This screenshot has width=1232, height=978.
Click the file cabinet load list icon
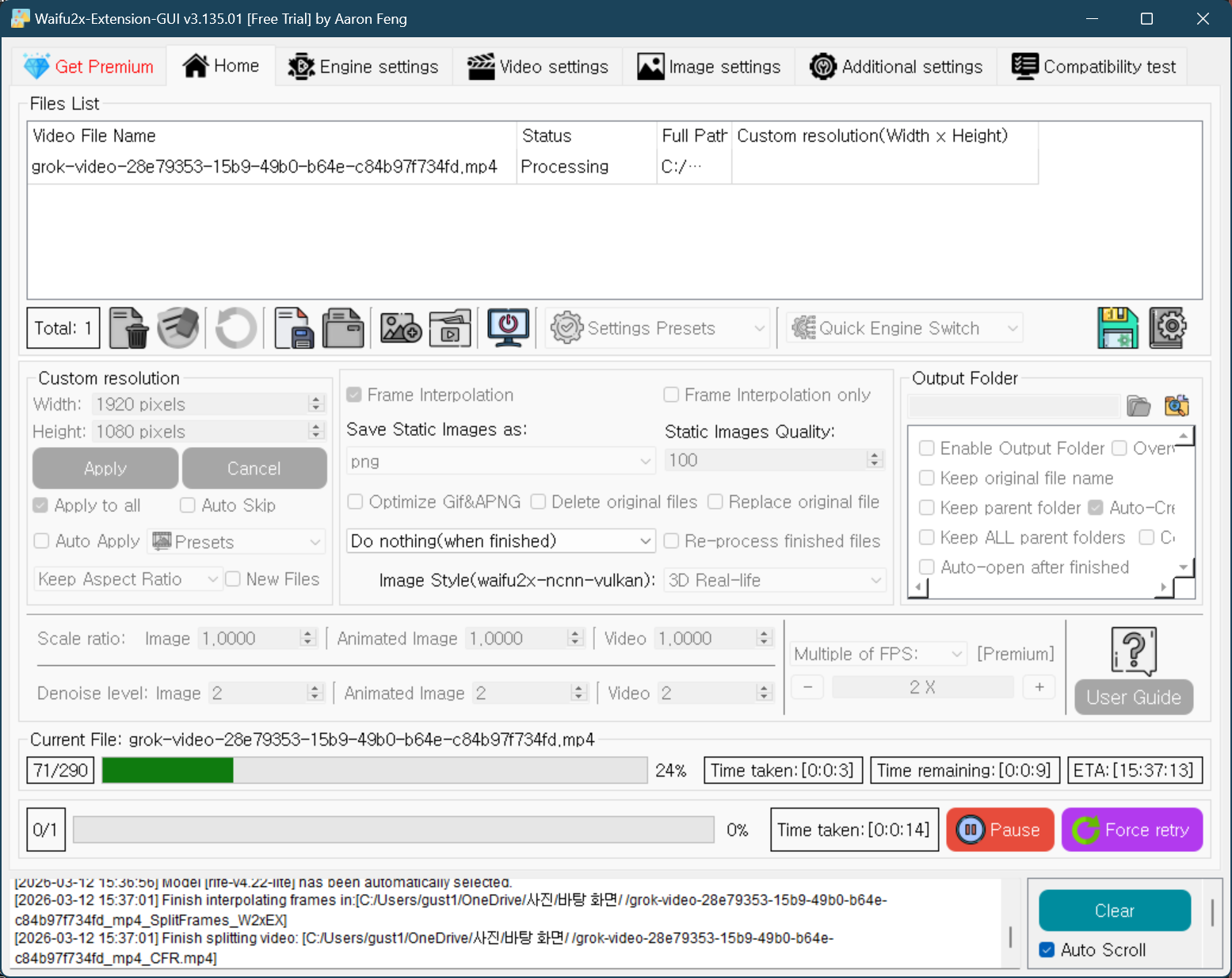tap(343, 328)
